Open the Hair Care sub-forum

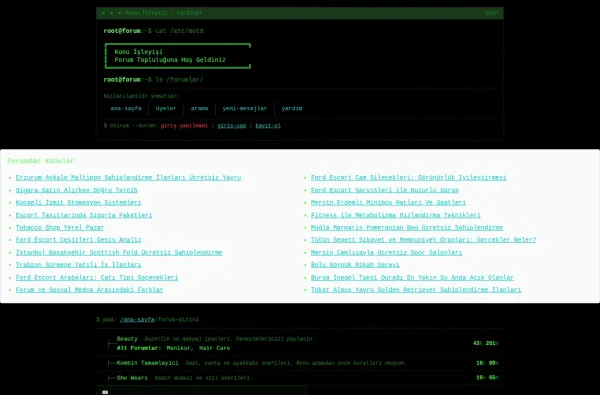[214, 348]
